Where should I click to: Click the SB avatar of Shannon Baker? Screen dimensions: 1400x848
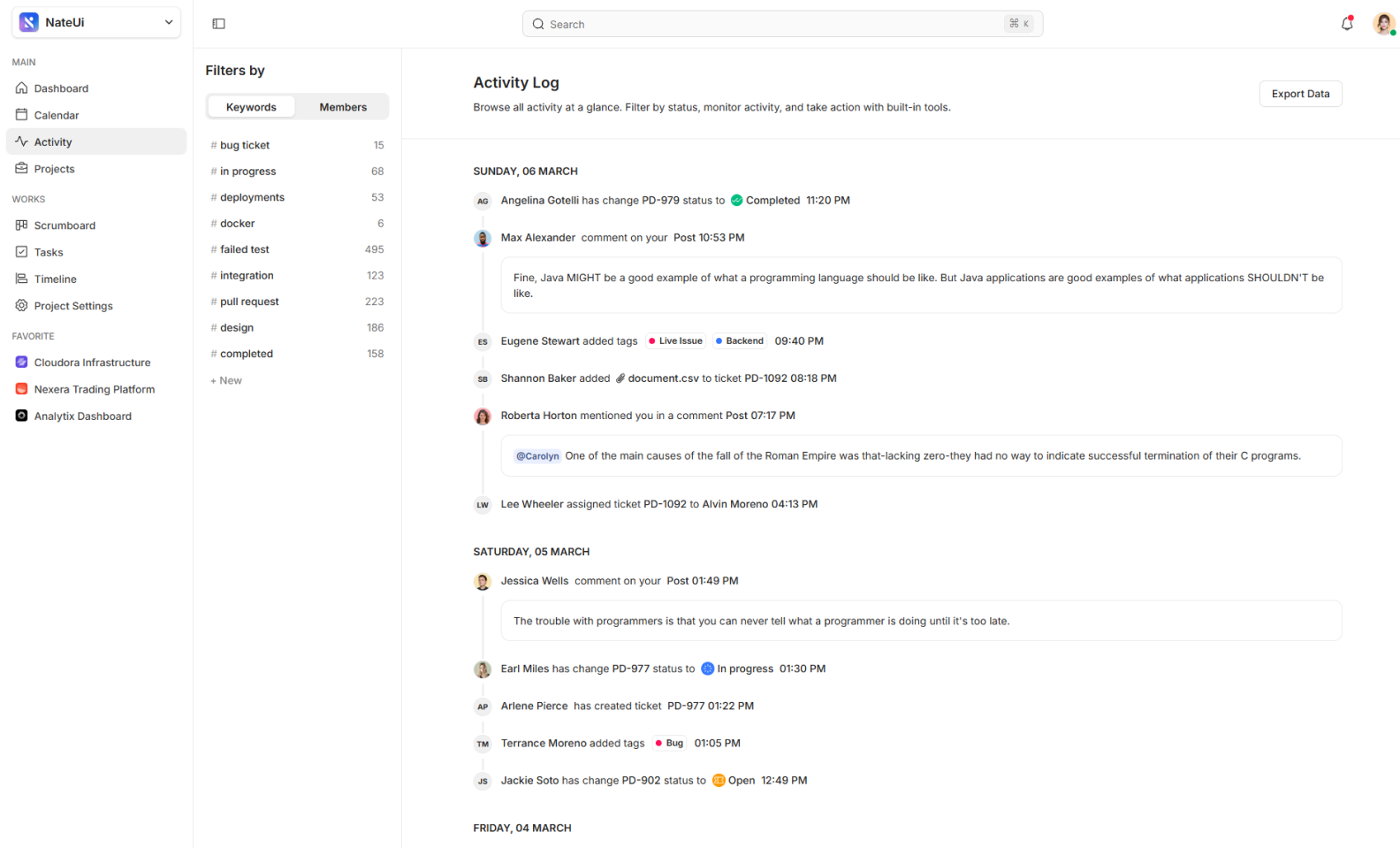[483, 378]
